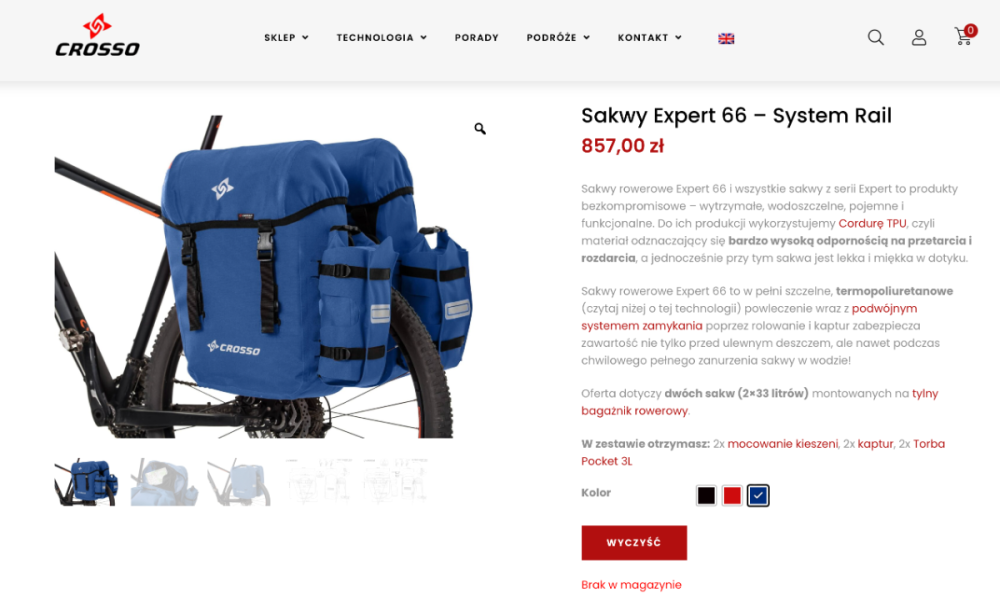The width and height of the screenshot is (1000, 598).
Task: Zoom product image with magnifier icon
Action: (x=480, y=129)
